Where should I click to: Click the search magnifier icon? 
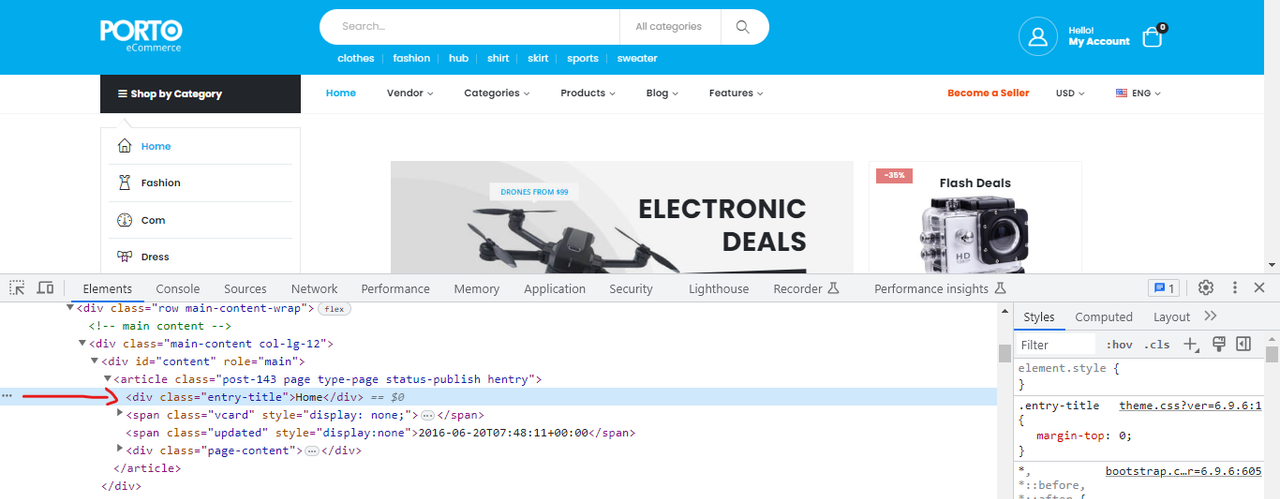(x=742, y=27)
